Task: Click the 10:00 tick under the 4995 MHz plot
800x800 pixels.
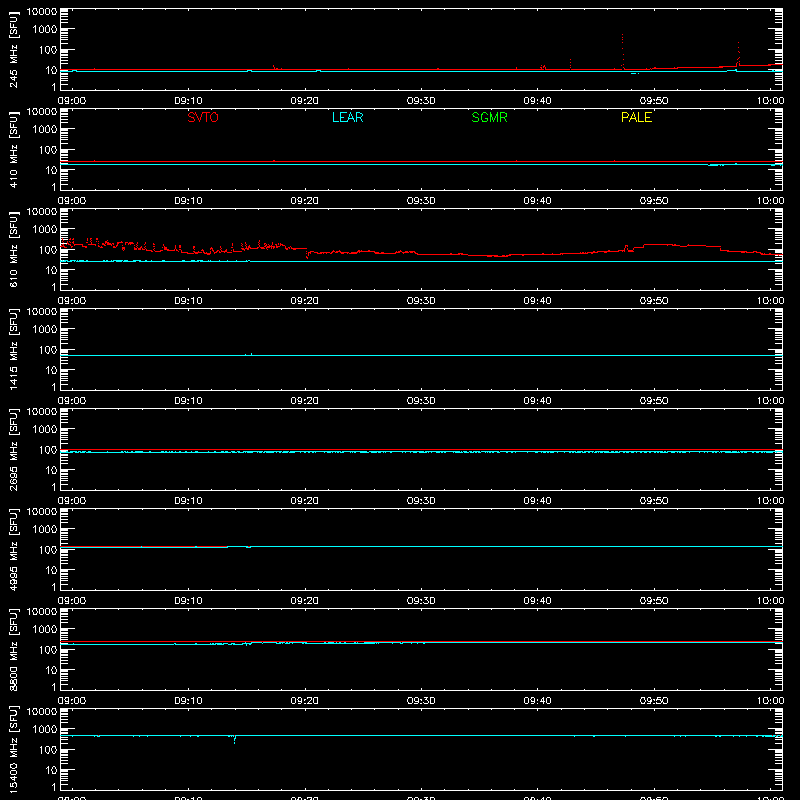Action: pos(770,601)
